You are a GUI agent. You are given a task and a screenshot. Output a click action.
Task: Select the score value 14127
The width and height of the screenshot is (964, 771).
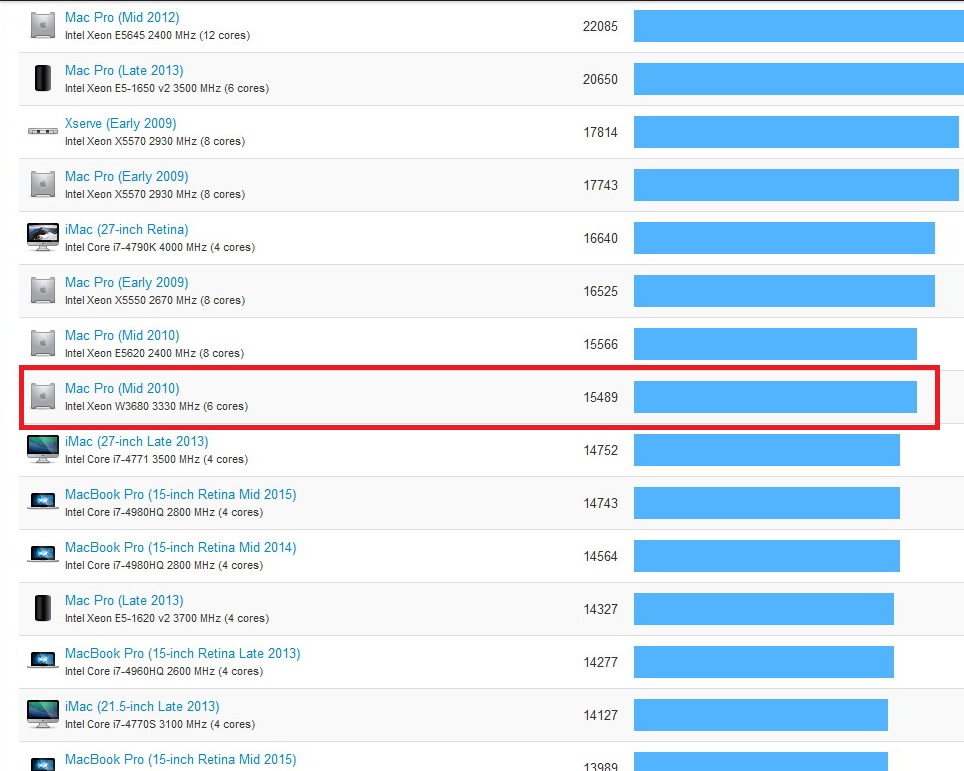tap(600, 715)
